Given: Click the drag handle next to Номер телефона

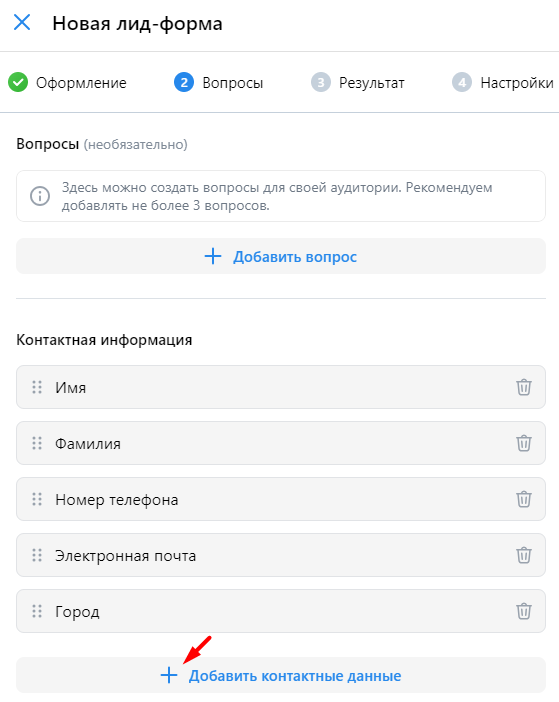Looking at the screenshot, I should tap(37, 499).
